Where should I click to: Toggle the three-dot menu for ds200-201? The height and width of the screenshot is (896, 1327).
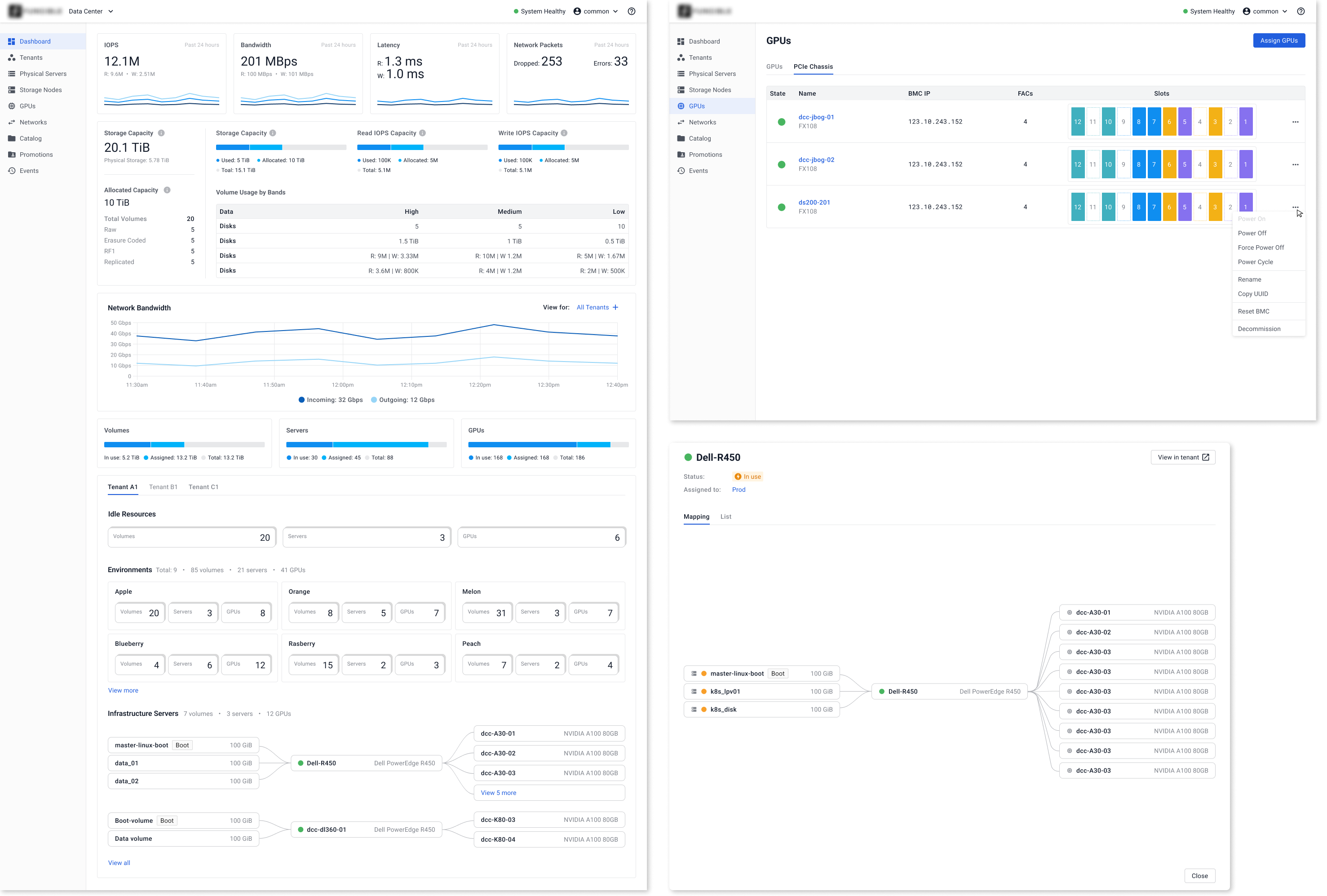tap(1295, 207)
